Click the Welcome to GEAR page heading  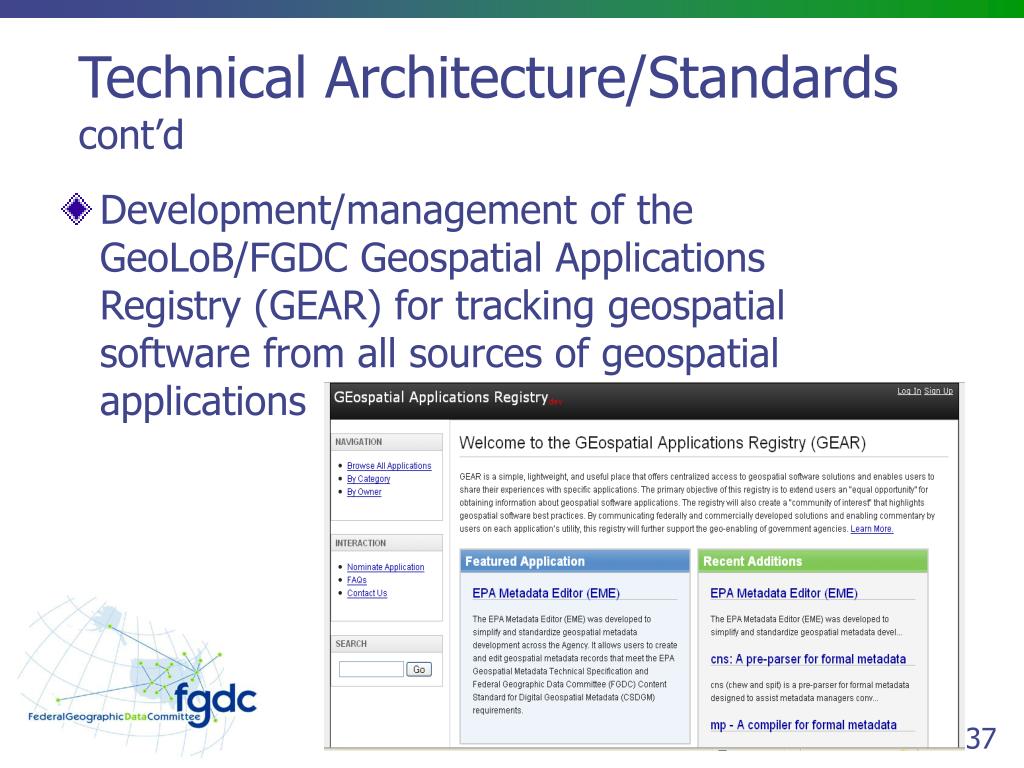(662, 443)
